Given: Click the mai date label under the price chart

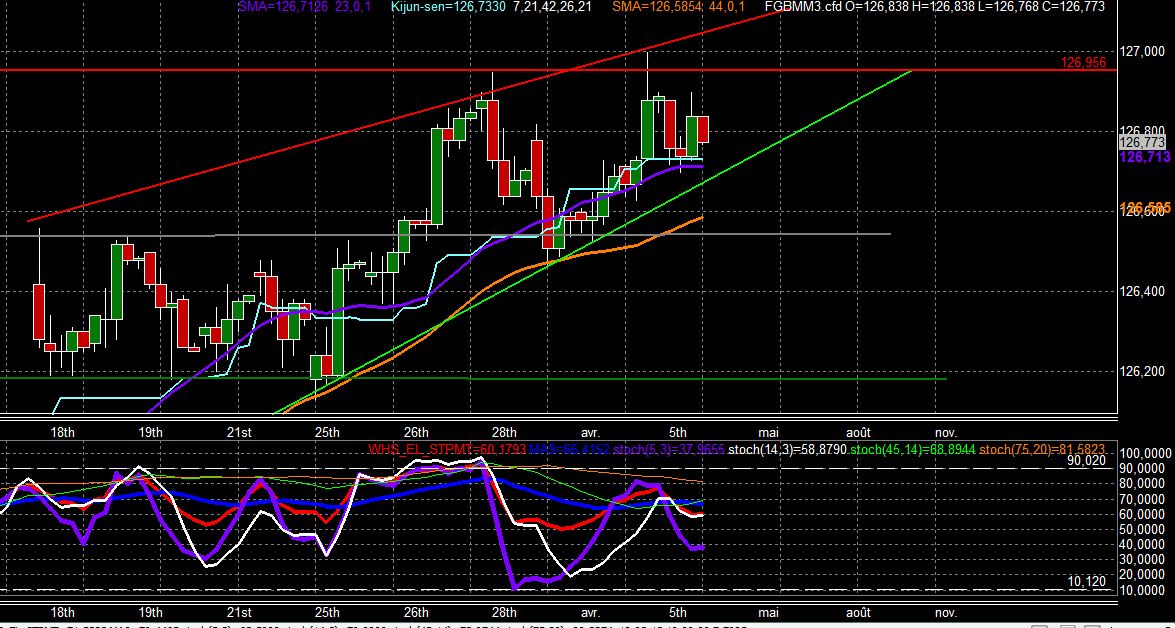Looking at the screenshot, I should coord(768,432).
